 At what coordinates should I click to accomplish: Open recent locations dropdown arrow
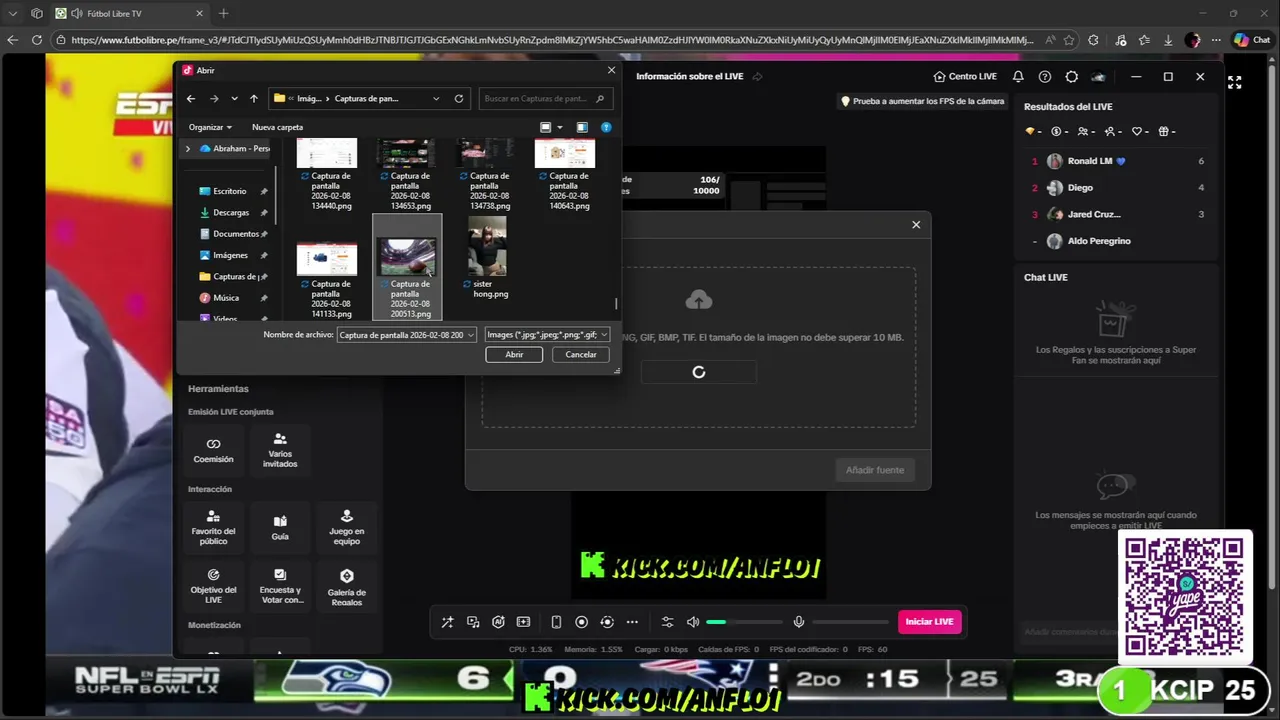pos(234,98)
